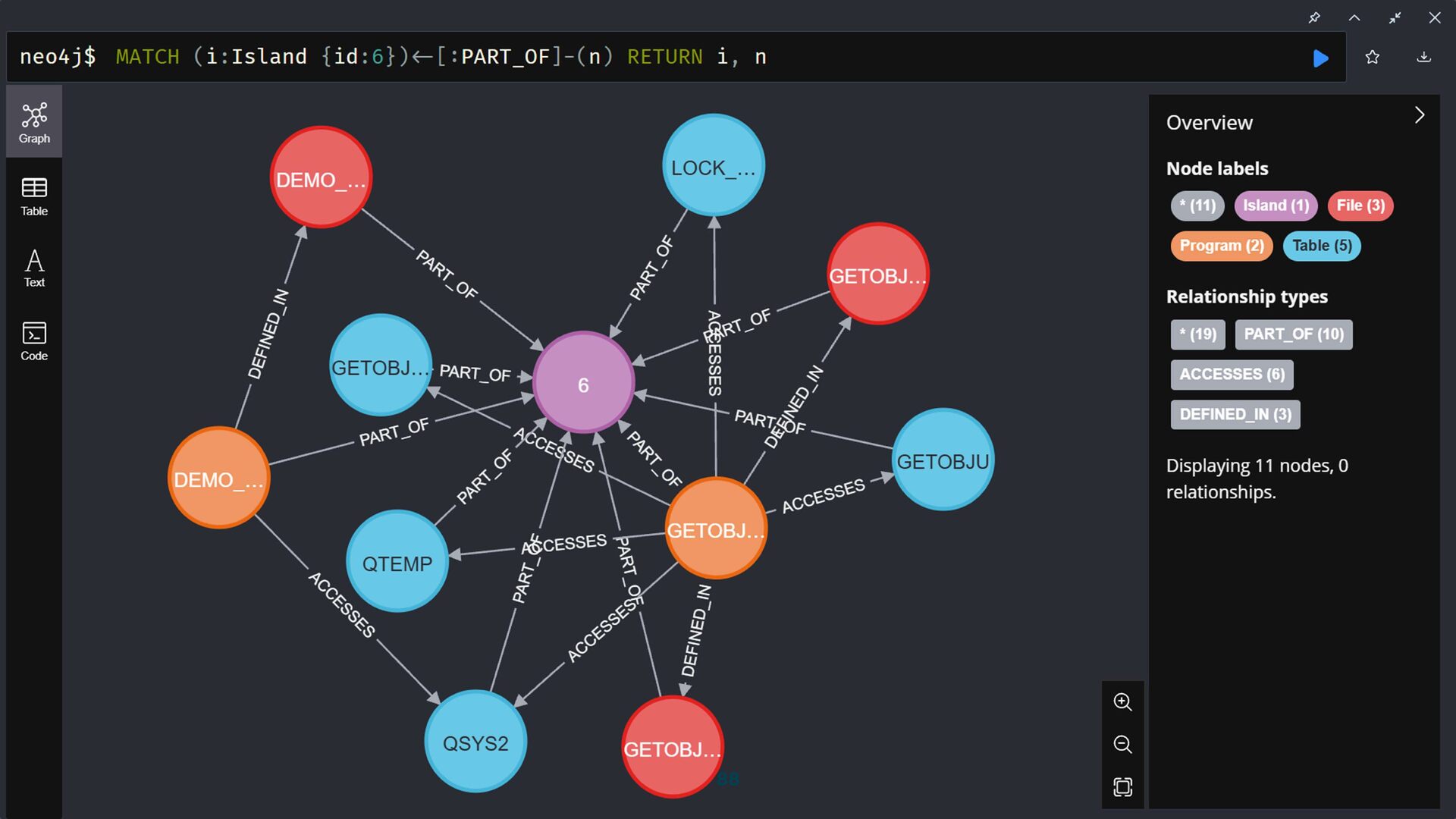Switch to Table view
Screen dimensions: 1456x819
(x=34, y=196)
